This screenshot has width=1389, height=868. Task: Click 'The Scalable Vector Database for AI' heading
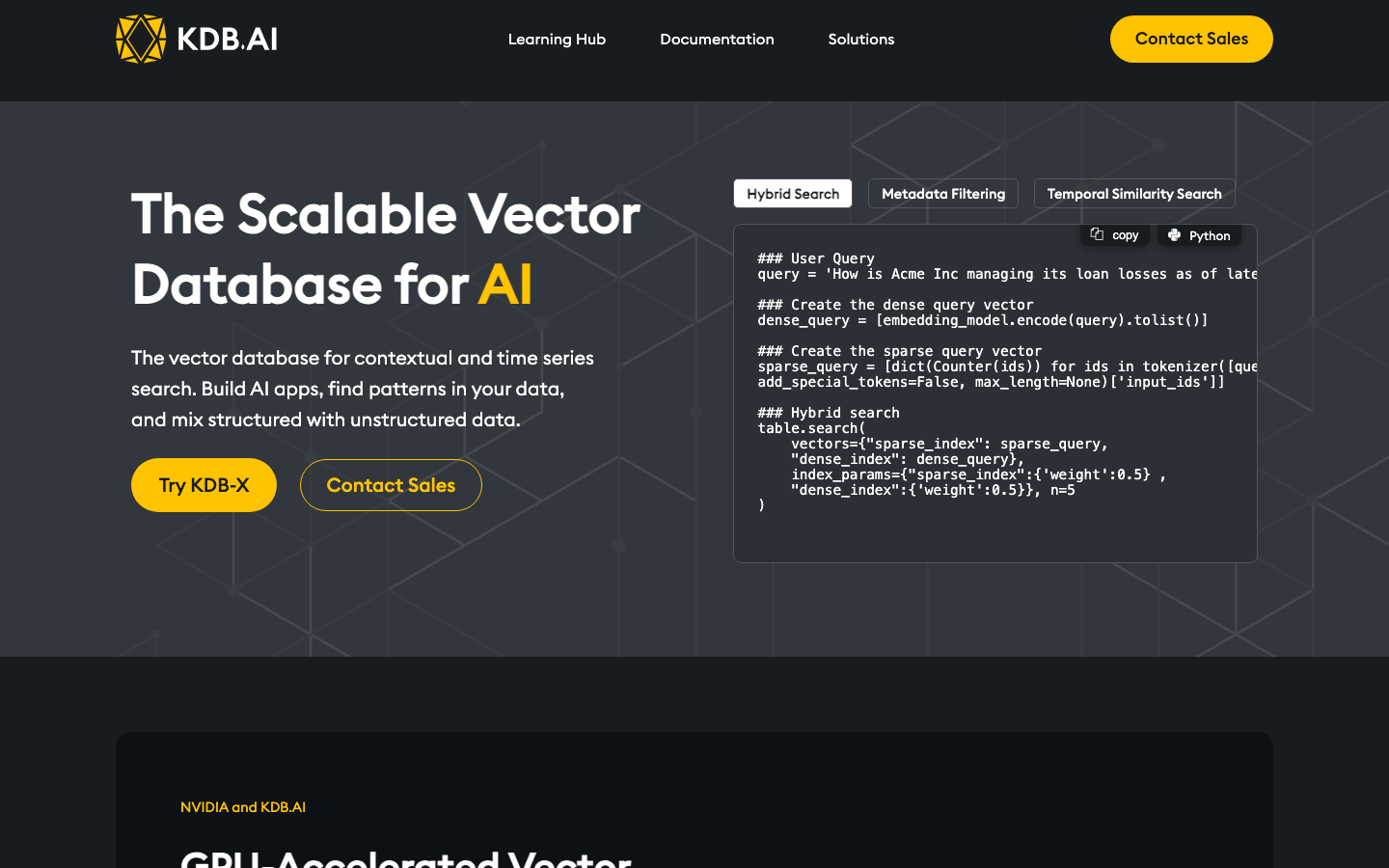click(386, 249)
